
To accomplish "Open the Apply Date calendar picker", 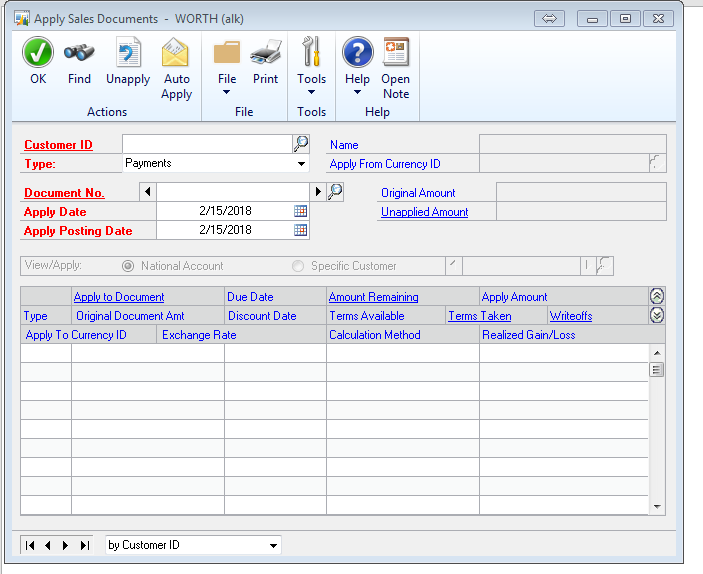I will [x=300, y=211].
